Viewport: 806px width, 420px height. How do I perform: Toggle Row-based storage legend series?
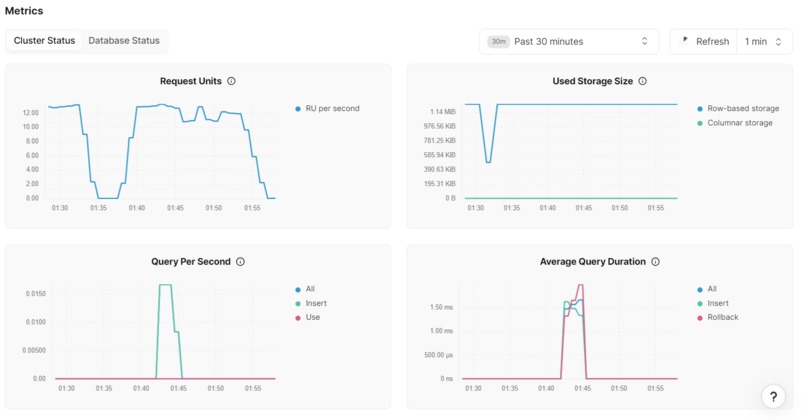point(738,108)
